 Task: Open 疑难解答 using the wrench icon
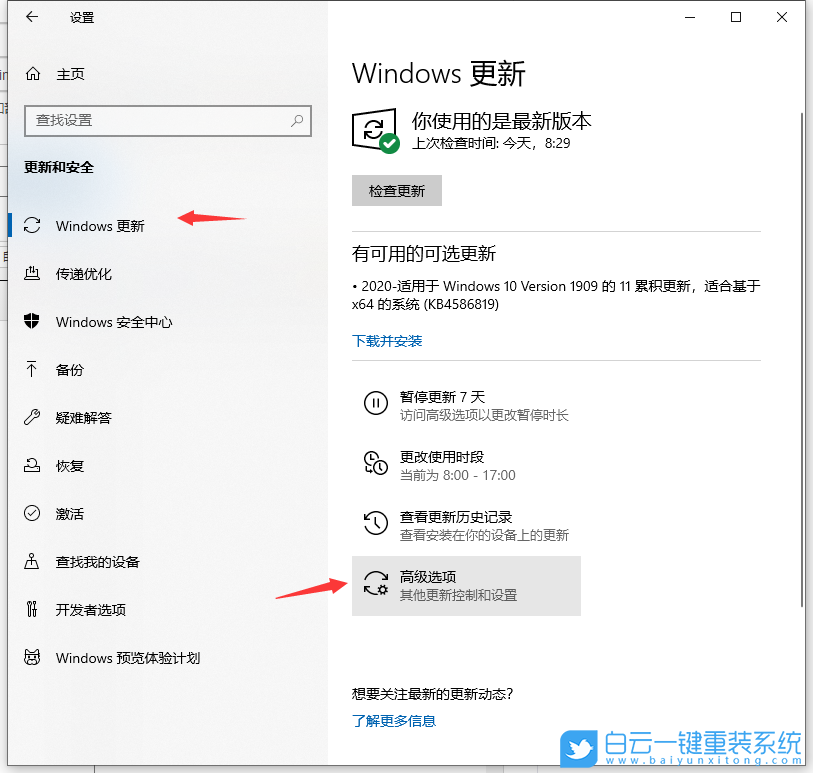[30, 418]
